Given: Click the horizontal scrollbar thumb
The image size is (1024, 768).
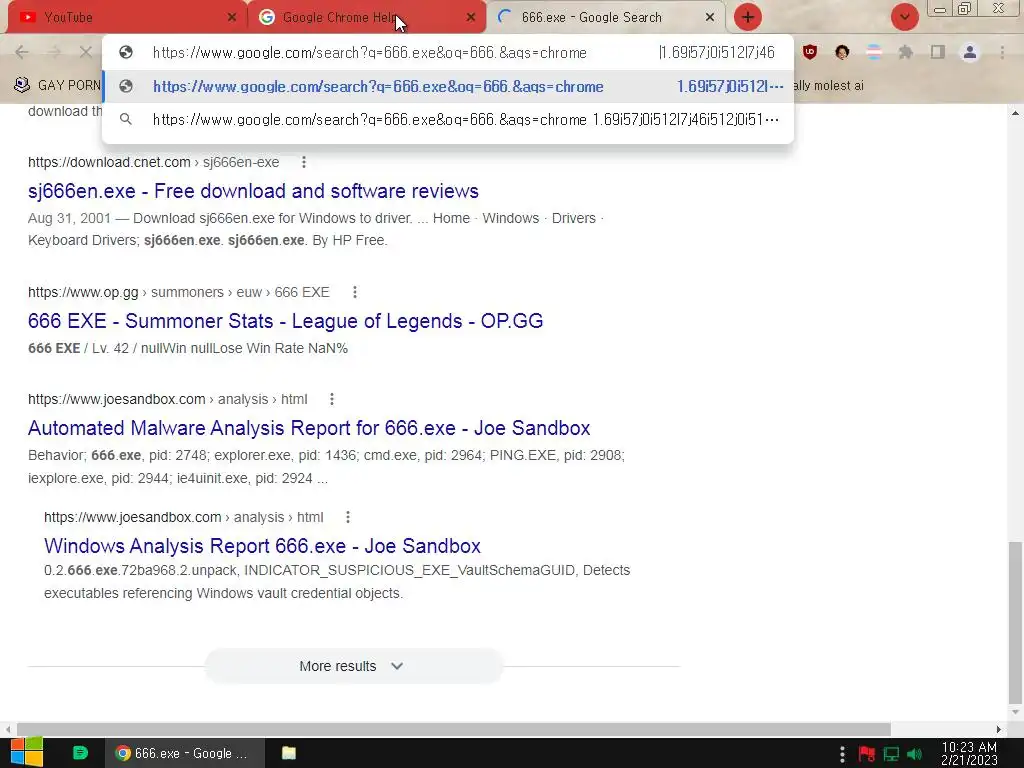Looking at the screenshot, I should pos(454,729).
